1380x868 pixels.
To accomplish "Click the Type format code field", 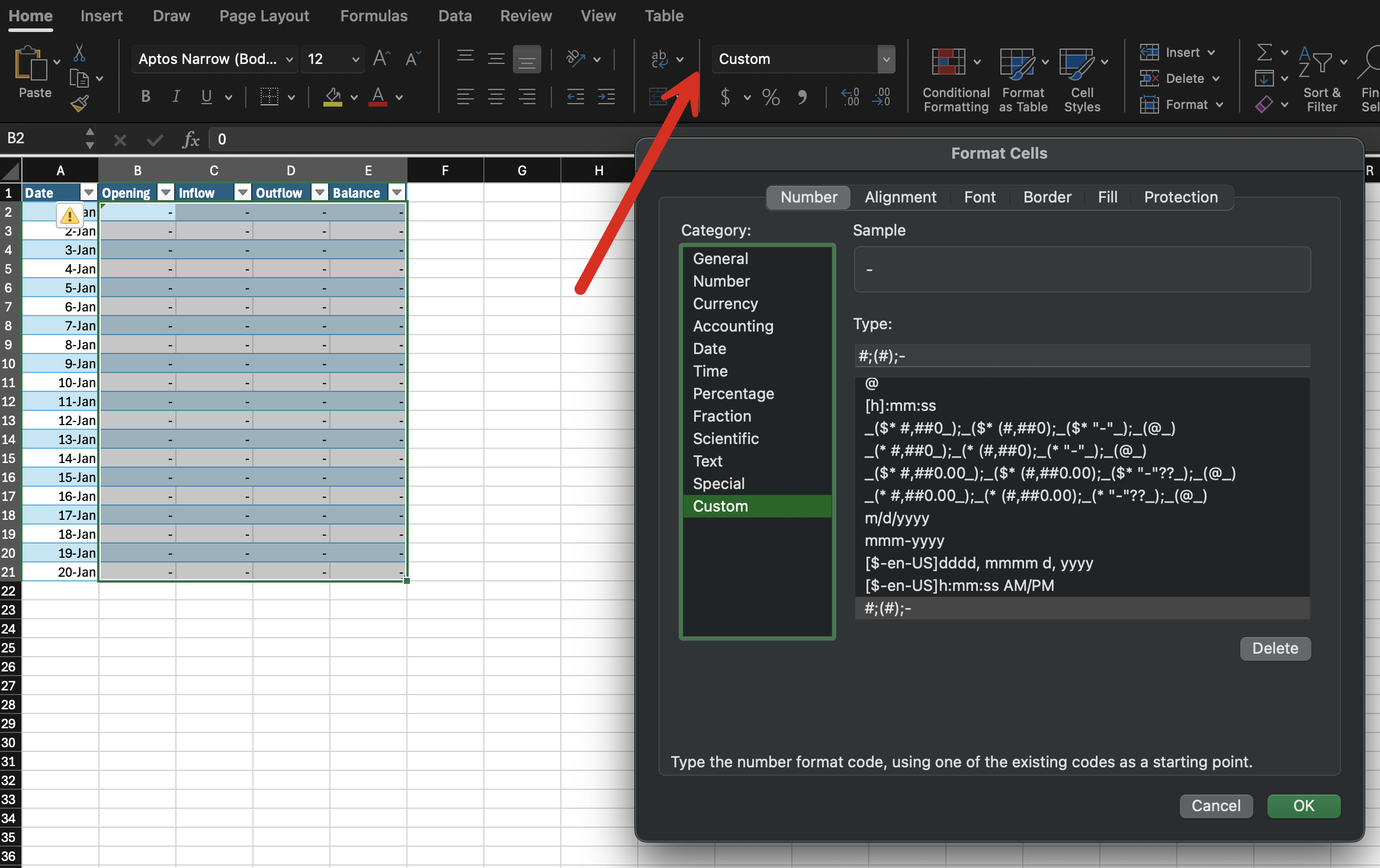I will pos(1081,356).
